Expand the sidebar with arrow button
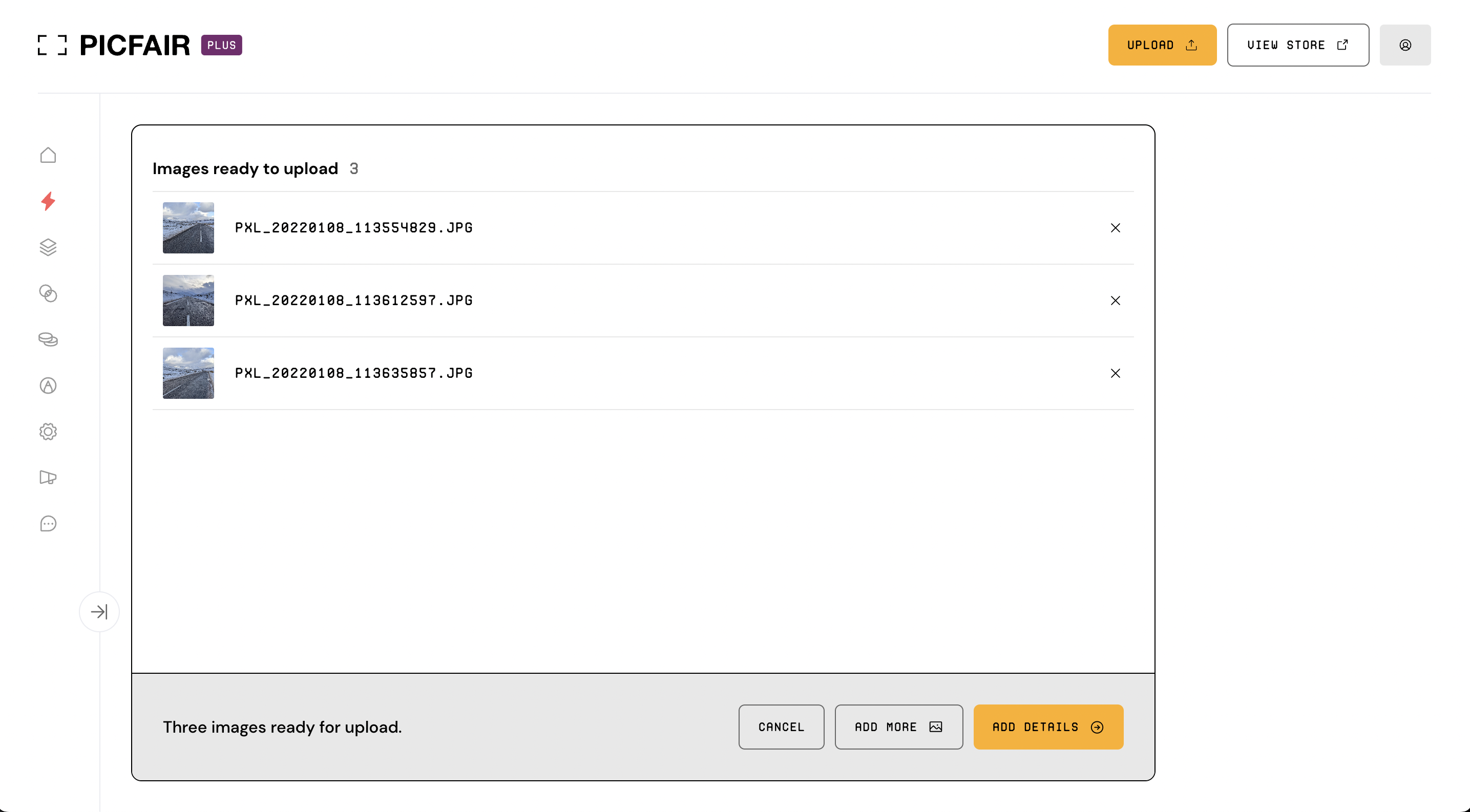 [99, 612]
